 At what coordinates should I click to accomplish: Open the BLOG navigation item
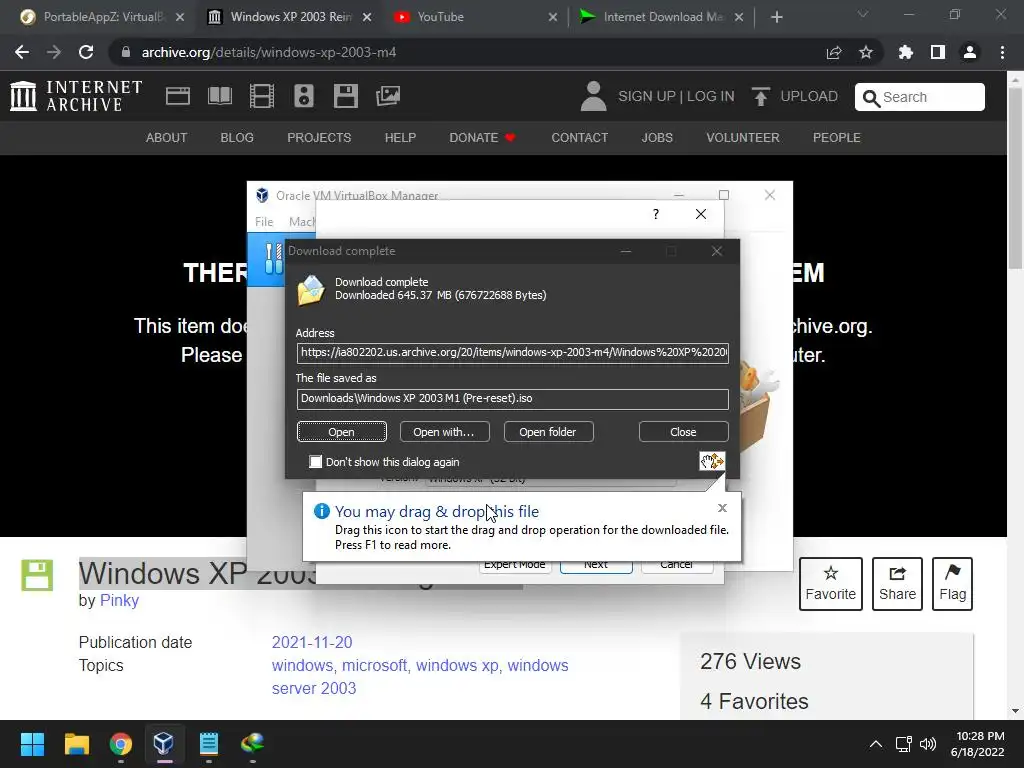tap(237, 138)
